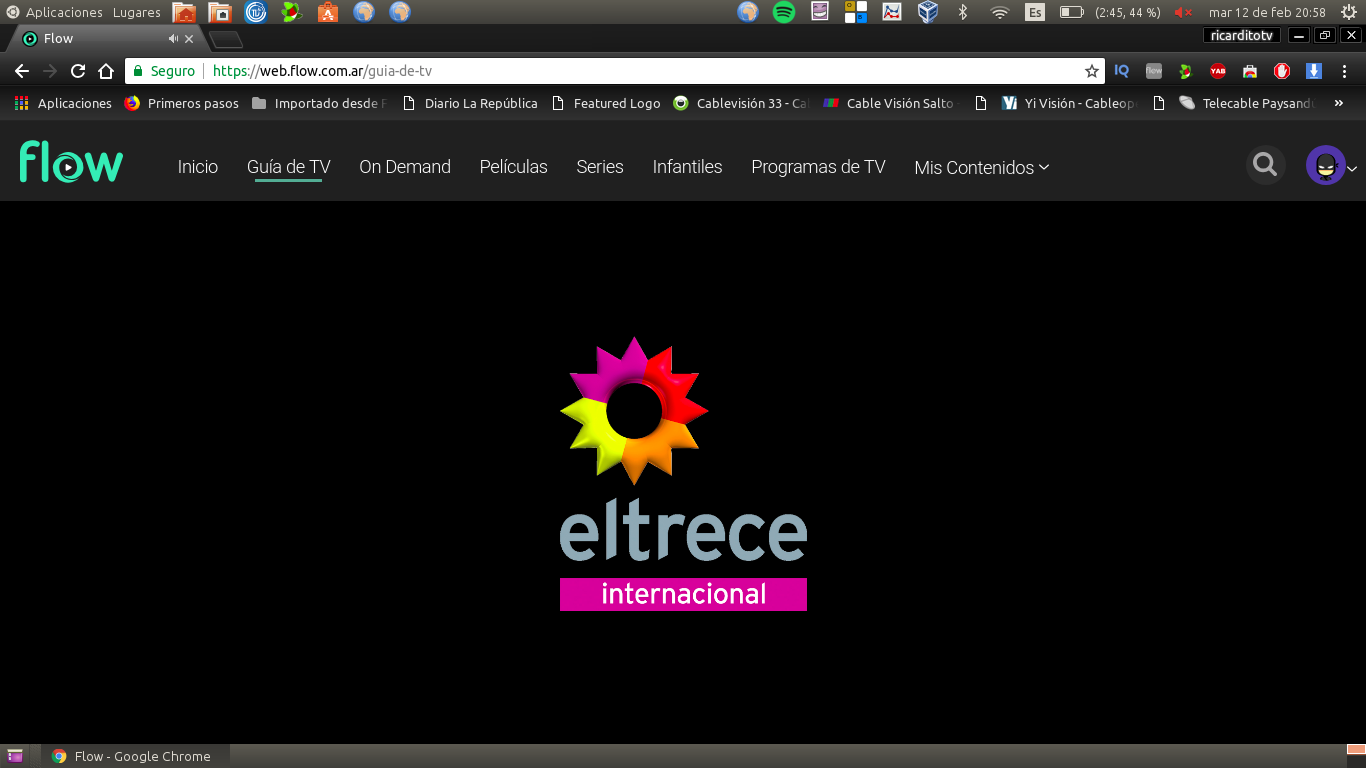Go back using the browser back arrow
Viewport: 1366px width, 768px height.
pos(22,71)
